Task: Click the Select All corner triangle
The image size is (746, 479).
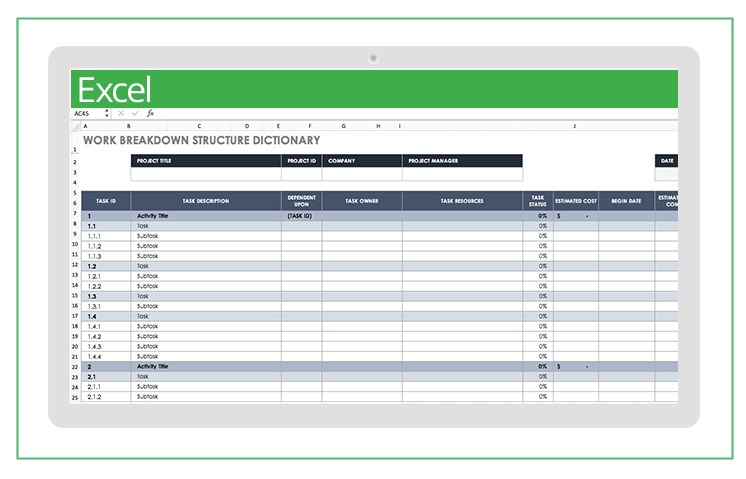Action: click(x=75, y=127)
